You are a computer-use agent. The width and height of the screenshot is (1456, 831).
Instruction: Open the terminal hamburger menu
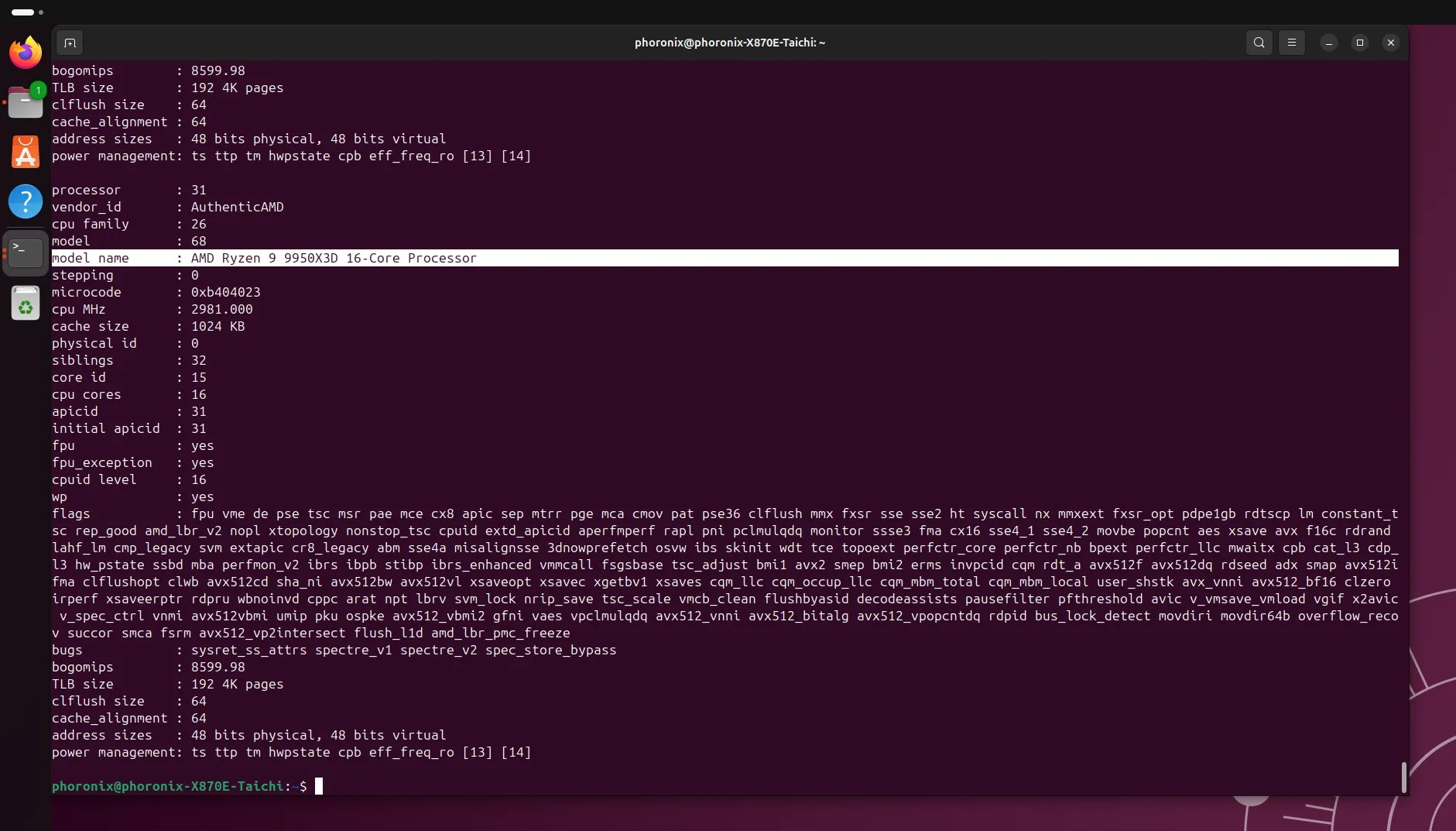pos(1292,43)
